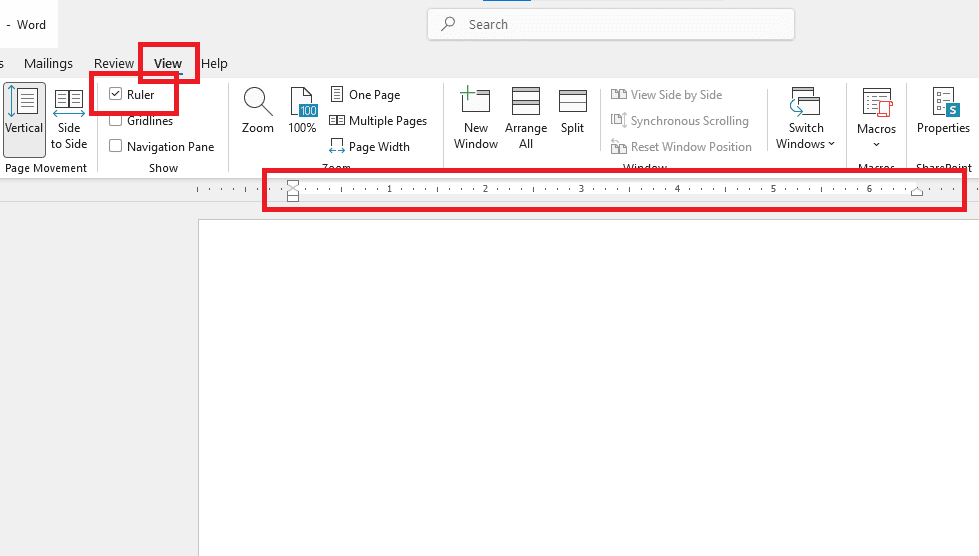Click Synchronous Scrolling
This screenshot has width=979, height=556.
pyautogui.click(x=680, y=120)
